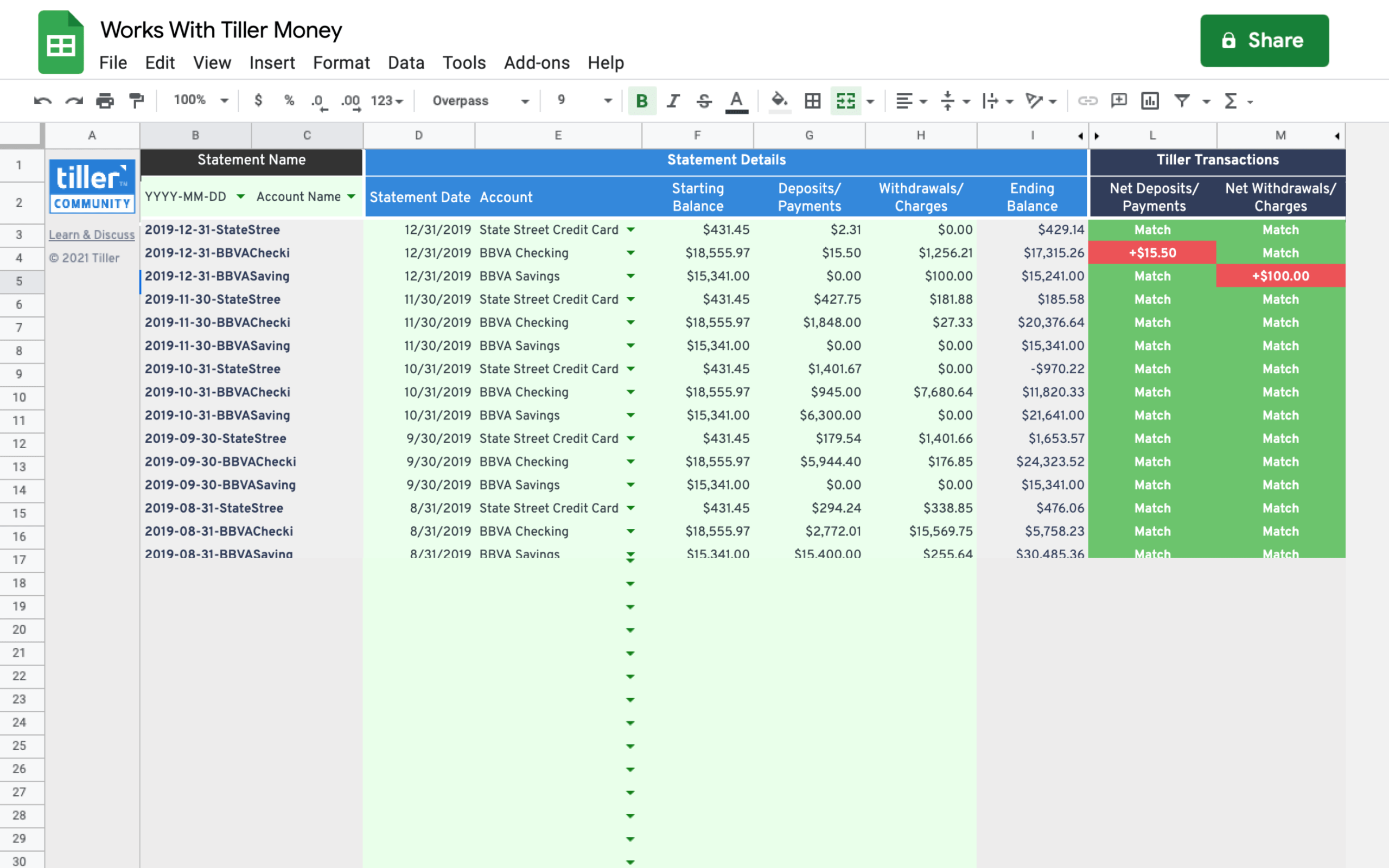Select the Paint format tool
The height and width of the screenshot is (868, 1389).
[x=137, y=101]
